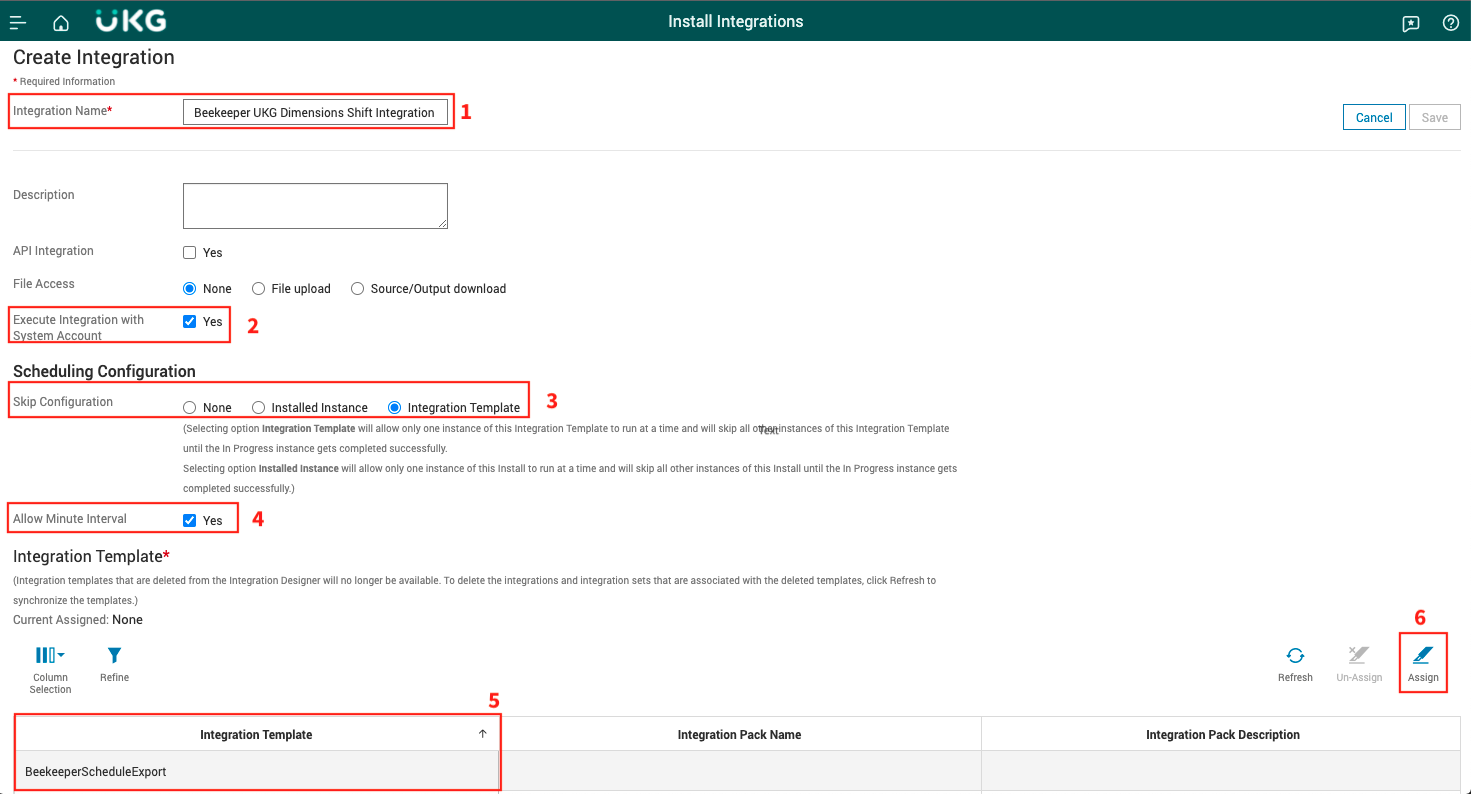Click the Save button
Viewport: 1471px width, 794px height.
[x=1435, y=117]
